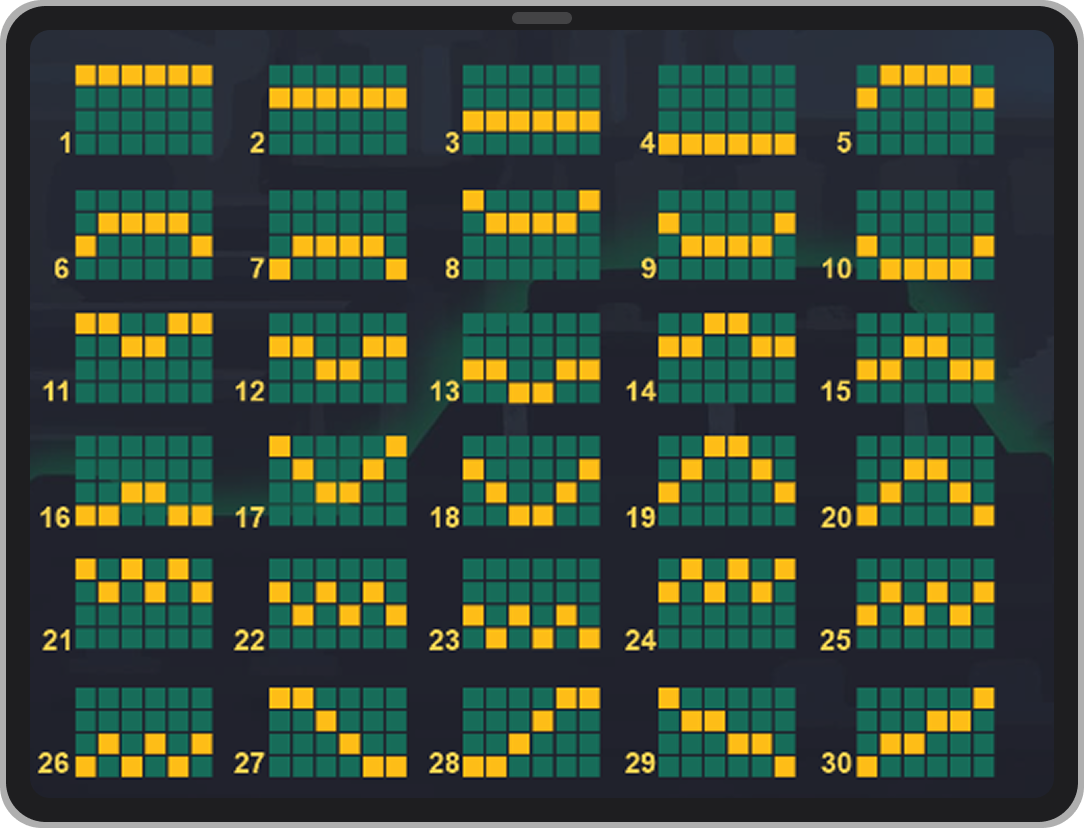Click payline 1 pattern diagram
The height and width of the screenshot is (828, 1084).
(144, 110)
